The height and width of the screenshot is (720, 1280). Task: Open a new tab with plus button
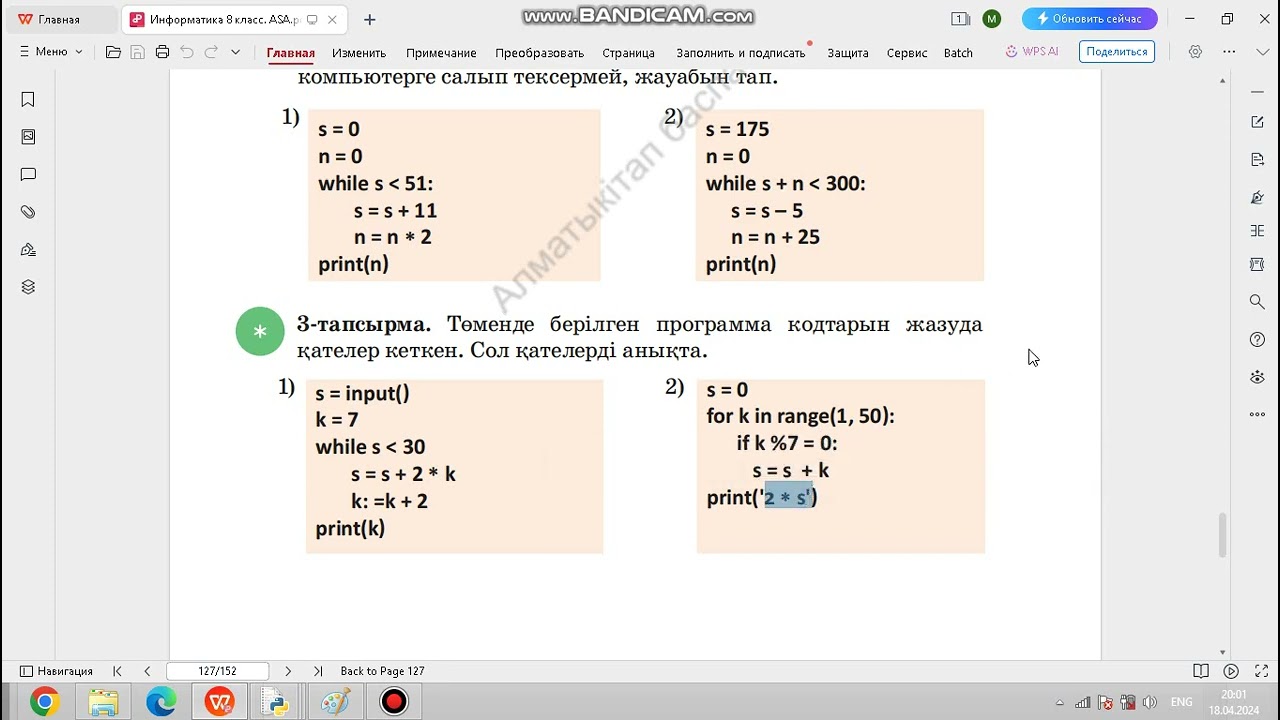(370, 19)
